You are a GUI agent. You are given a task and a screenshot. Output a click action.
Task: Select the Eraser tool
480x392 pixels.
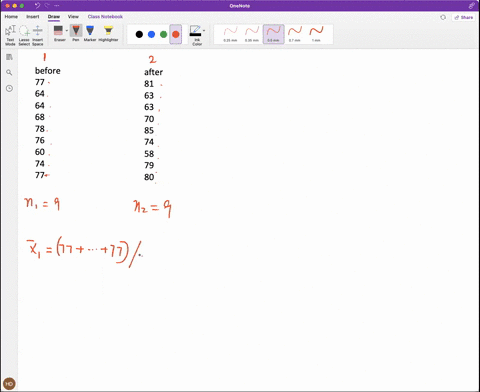[x=59, y=33]
